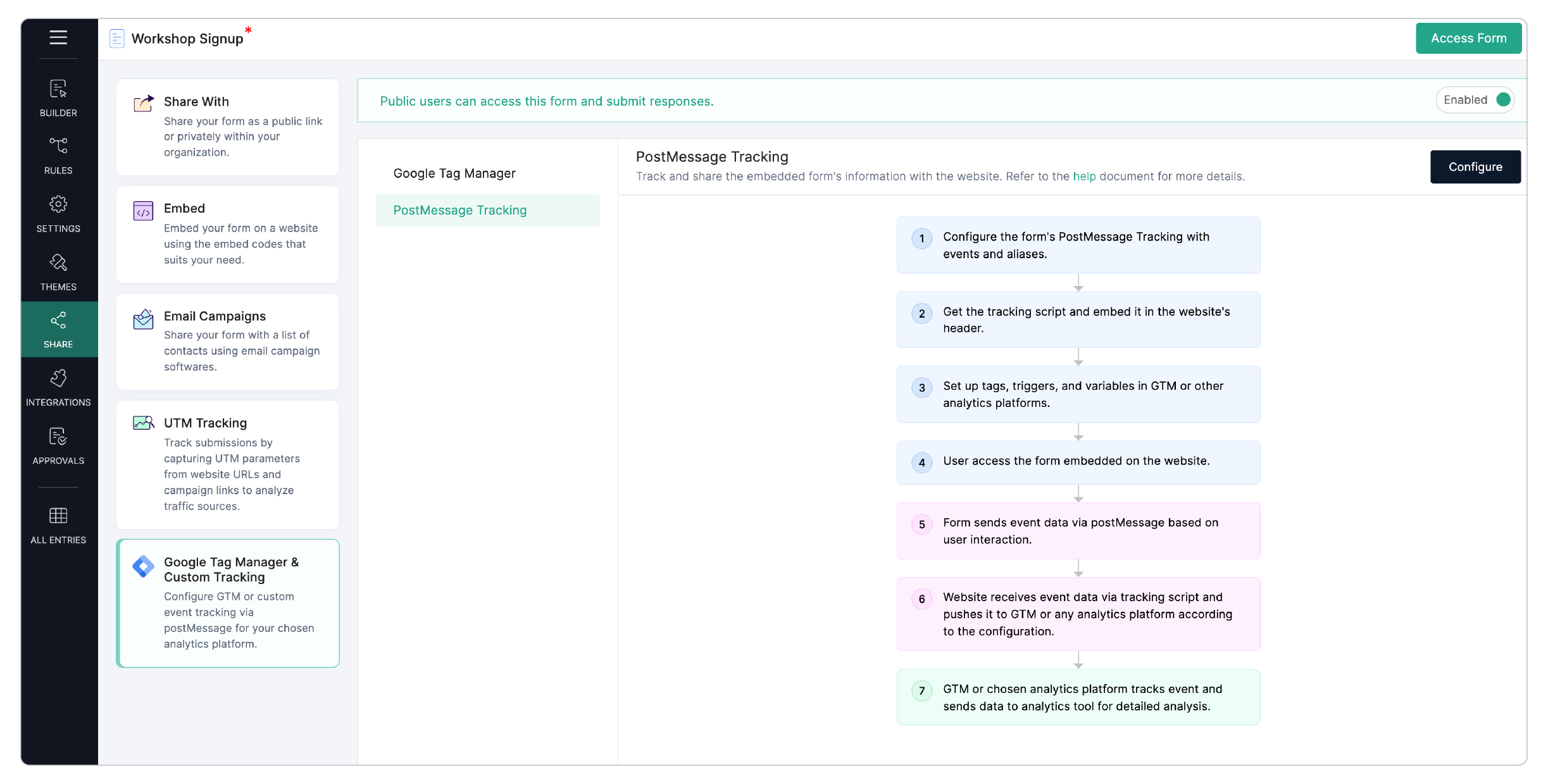Click the Access Form button
Viewport: 1548px width, 784px height.
(x=1469, y=38)
